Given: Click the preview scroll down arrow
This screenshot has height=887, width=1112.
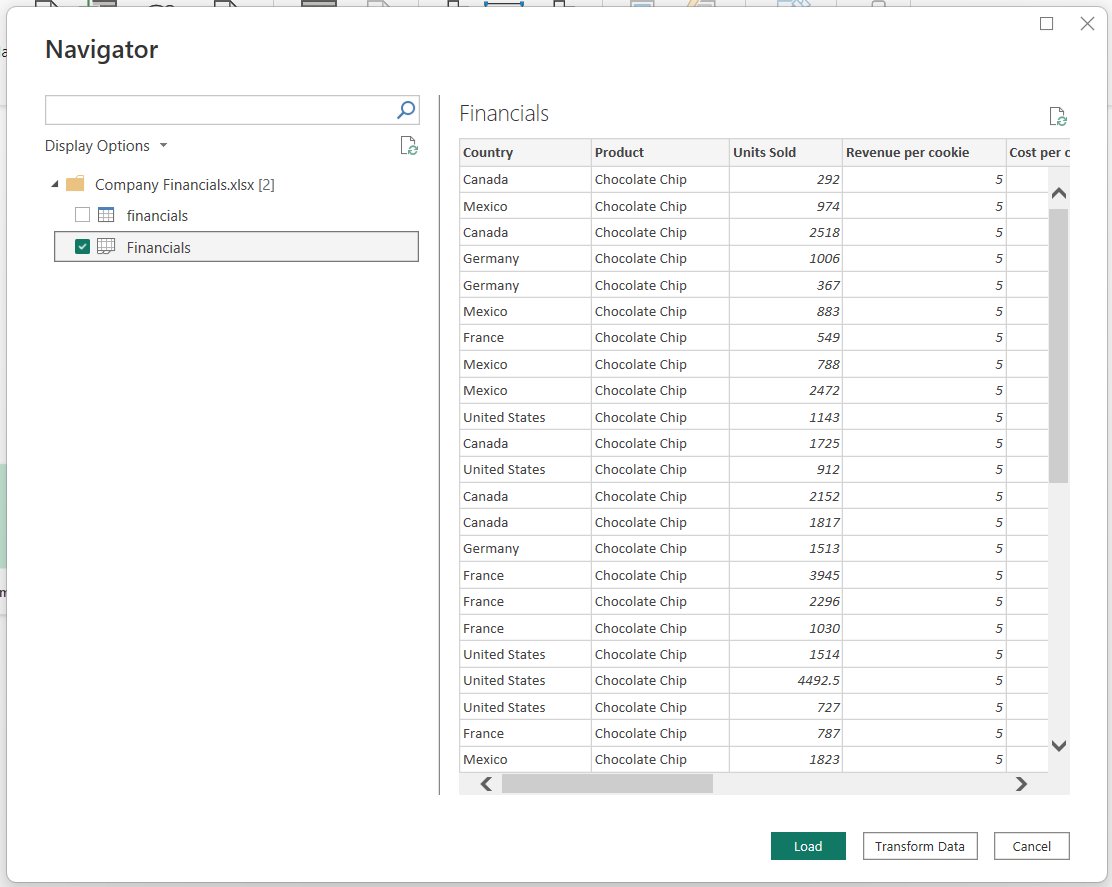Looking at the screenshot, I should (x=1059, y=746).
